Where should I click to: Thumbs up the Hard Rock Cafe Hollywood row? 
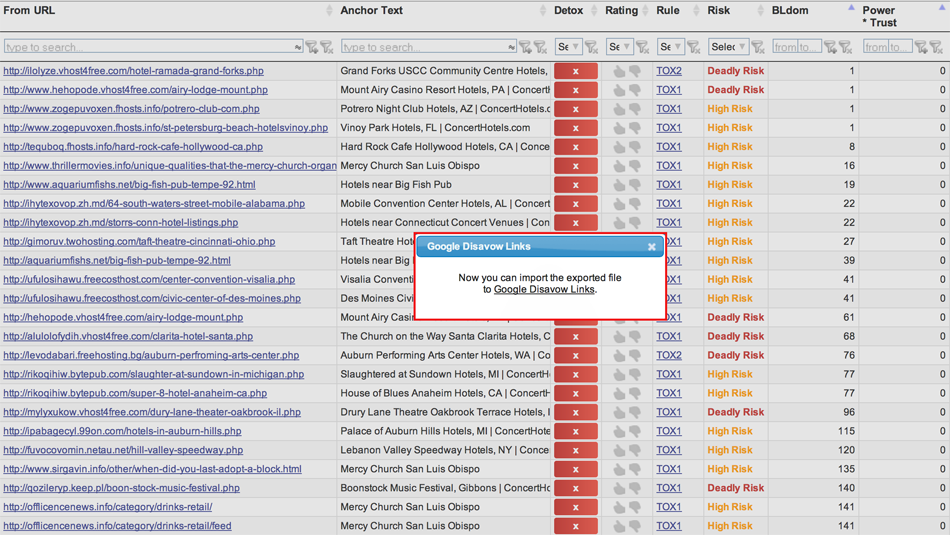tap(619, 147)
